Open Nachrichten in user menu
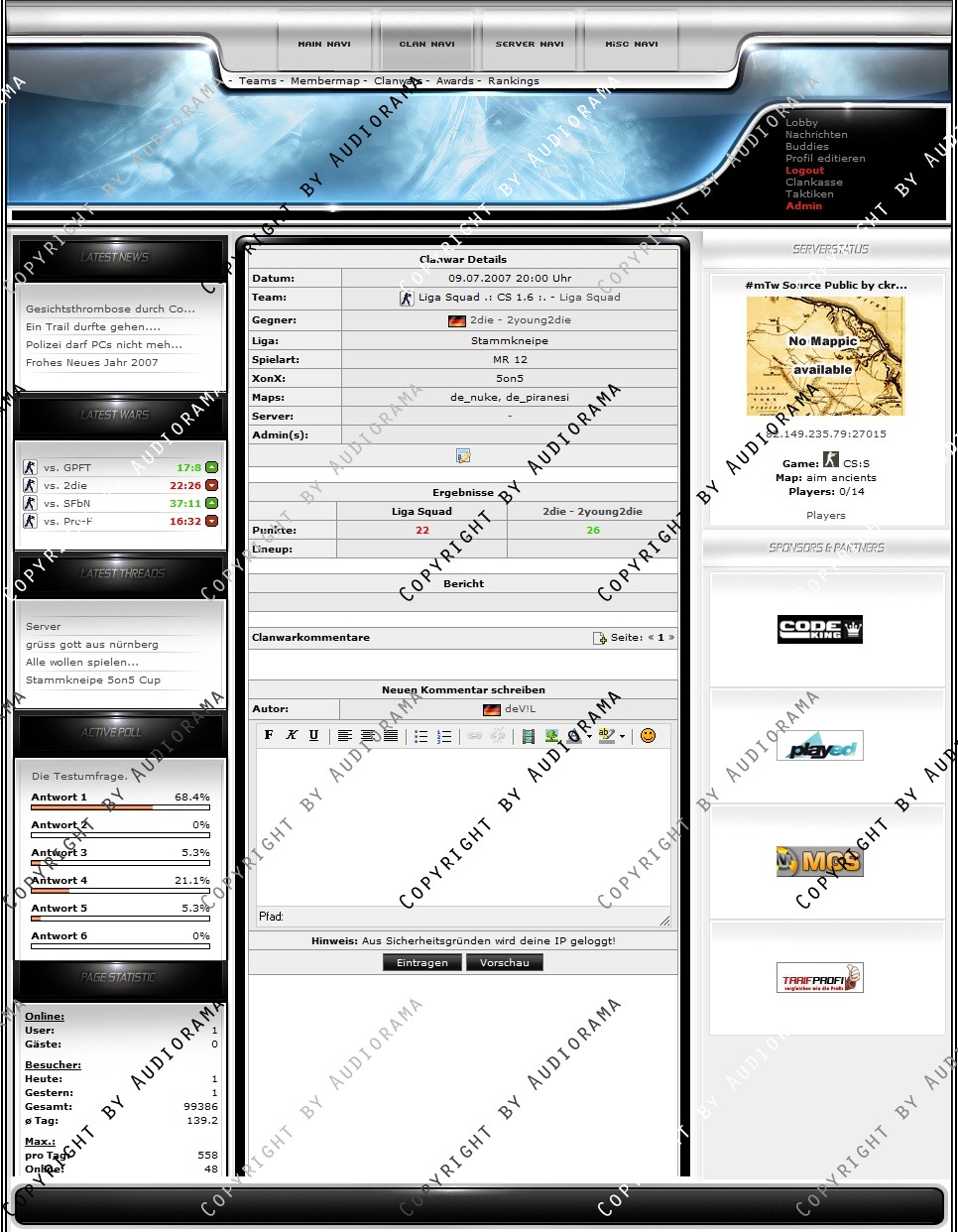The height and width of the screenshot is (1232, 958). click(x=816, y=135)
